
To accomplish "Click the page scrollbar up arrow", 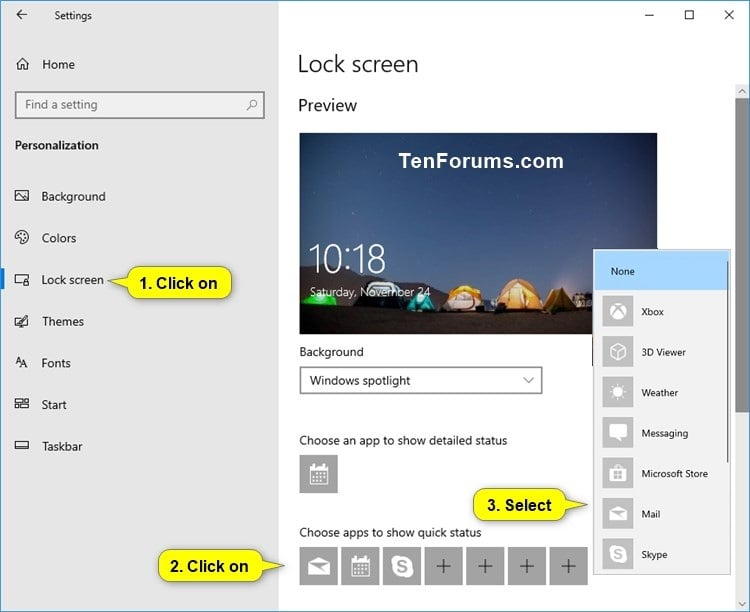I will coord(742,91).
